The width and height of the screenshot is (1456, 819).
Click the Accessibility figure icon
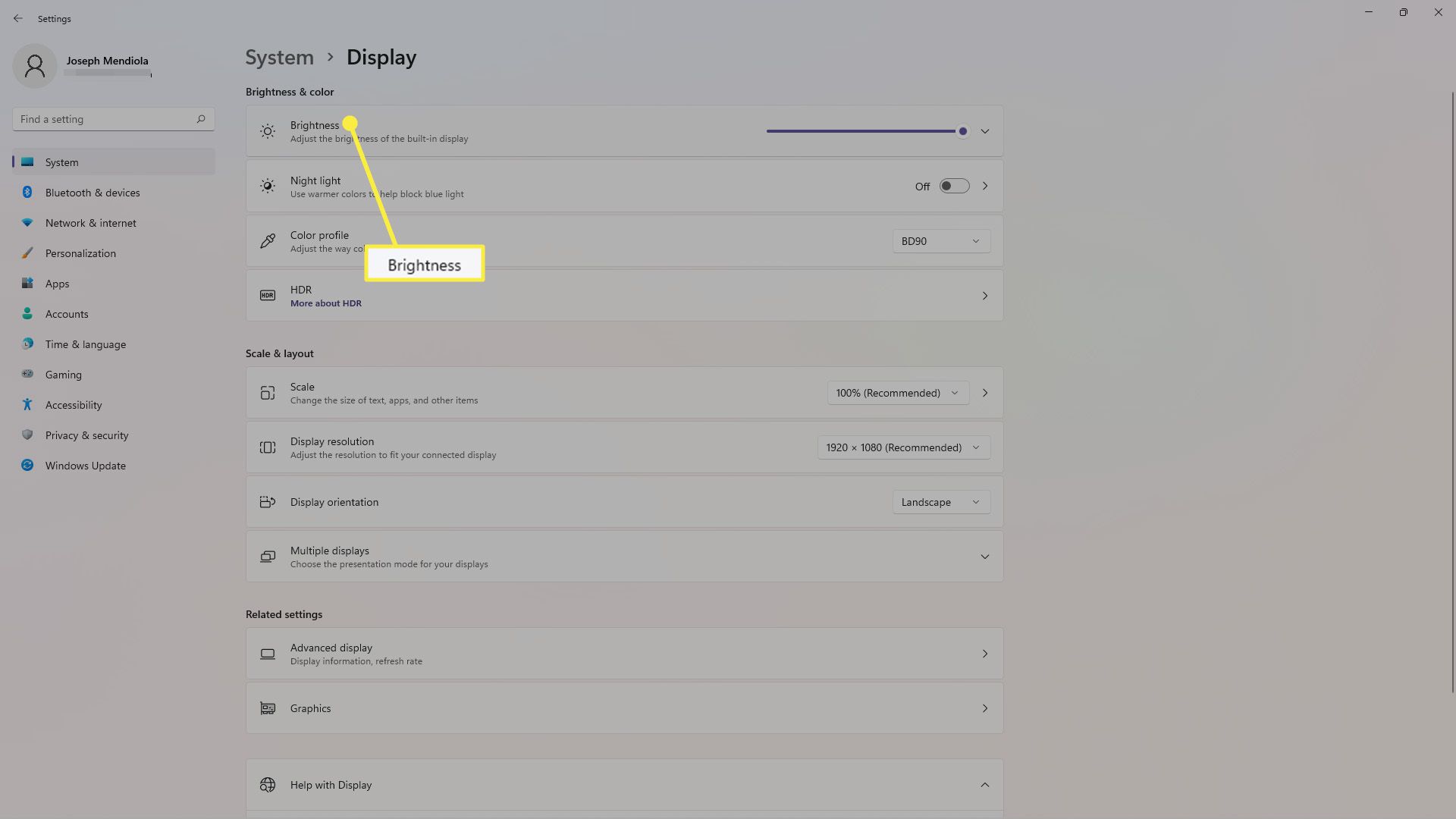(27, 404)
